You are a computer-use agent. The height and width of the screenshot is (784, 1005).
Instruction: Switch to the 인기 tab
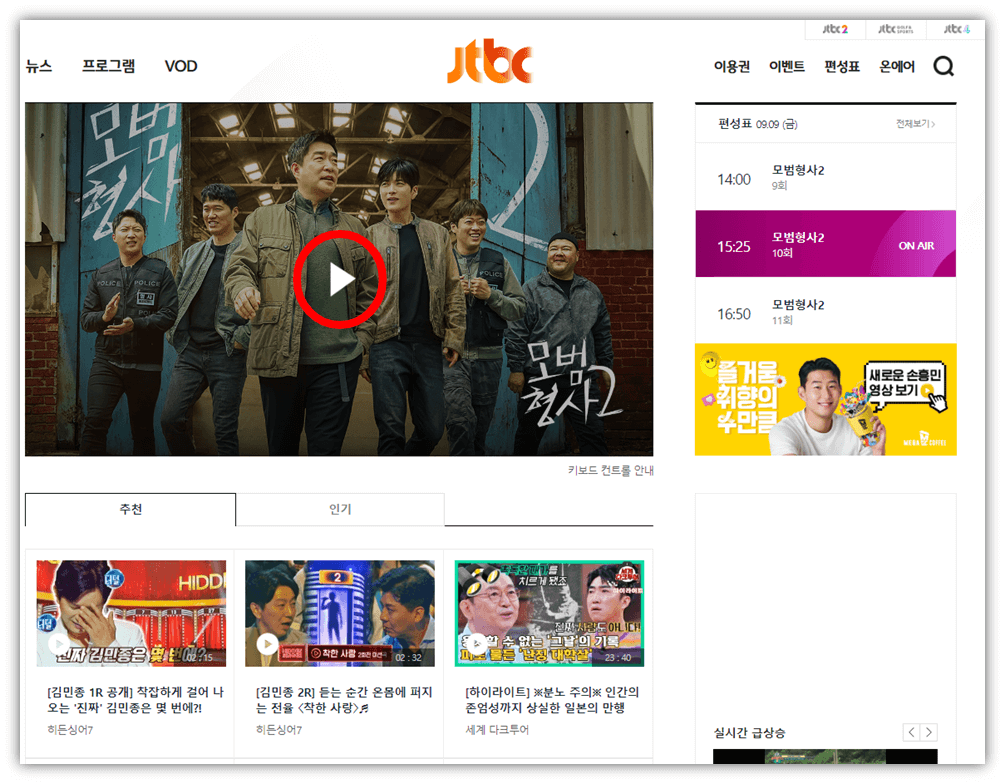coord(340,509)
